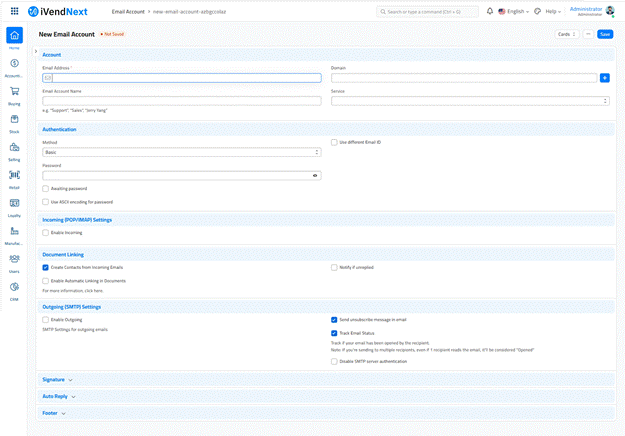Check the Enable Incoming checkbox
Image resolution: width=625 pixels, height=436 pixels.
pyautogui.click(x=46, y=232)
